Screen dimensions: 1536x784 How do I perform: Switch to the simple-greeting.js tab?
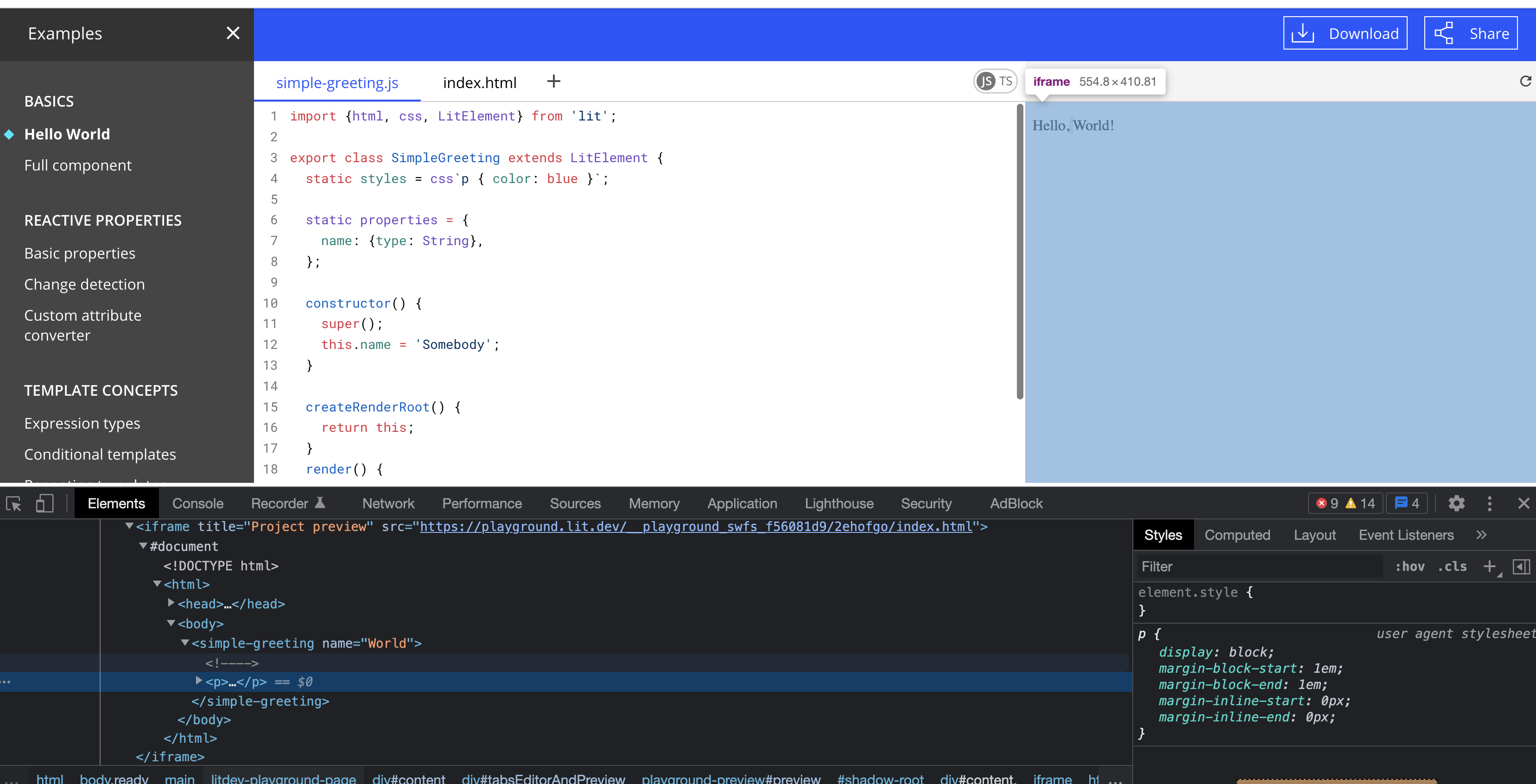[x=337, y=82]
